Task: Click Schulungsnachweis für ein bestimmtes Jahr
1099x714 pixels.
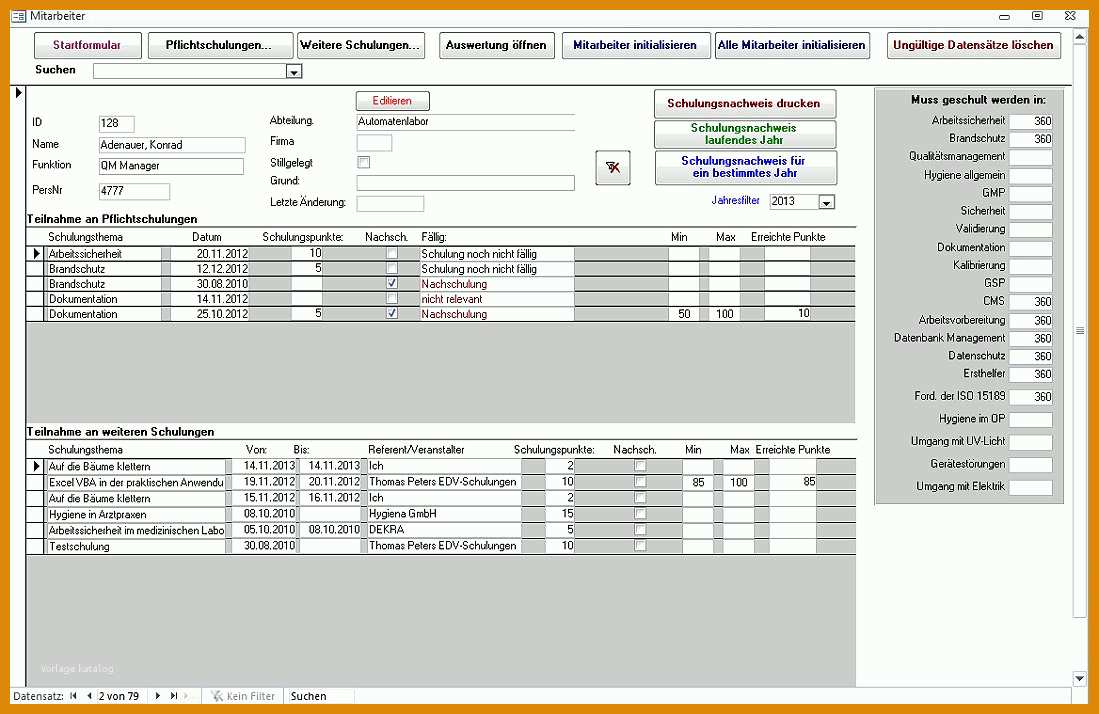Action: (744, 167)
